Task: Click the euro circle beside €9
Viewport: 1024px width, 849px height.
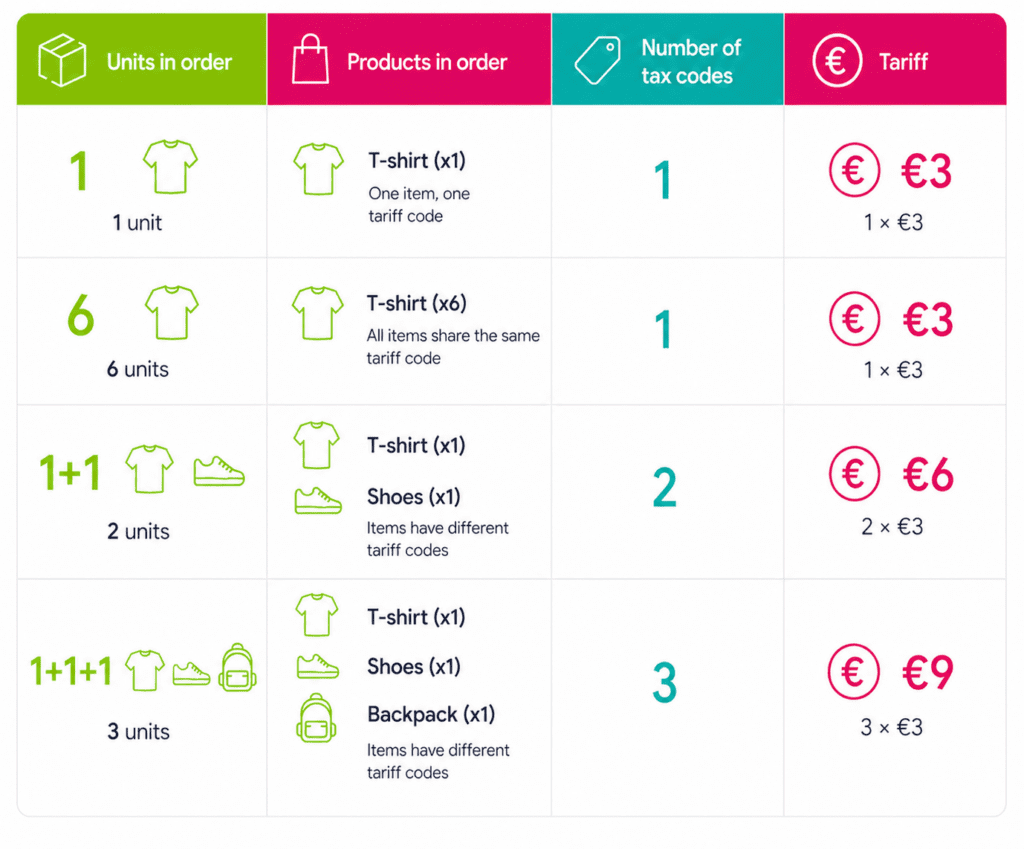Action: [854, 671]
